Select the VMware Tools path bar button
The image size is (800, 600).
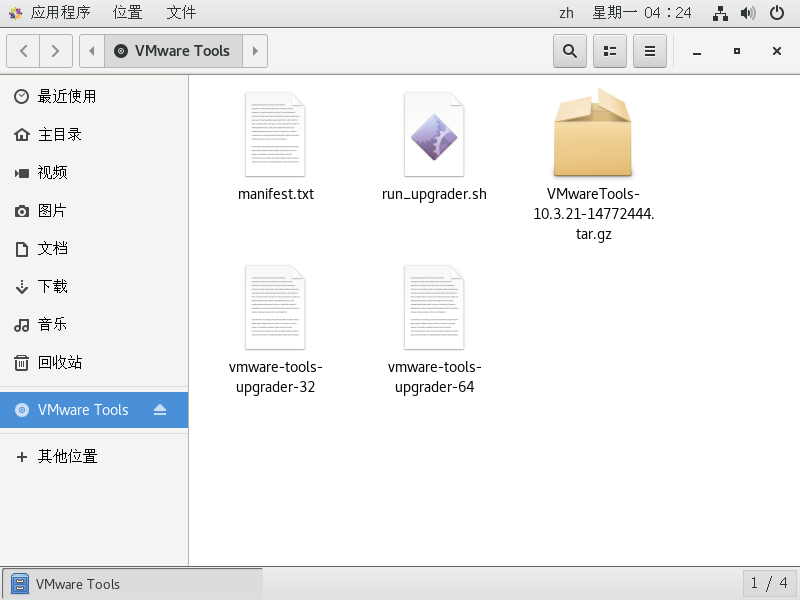[173, 51]
